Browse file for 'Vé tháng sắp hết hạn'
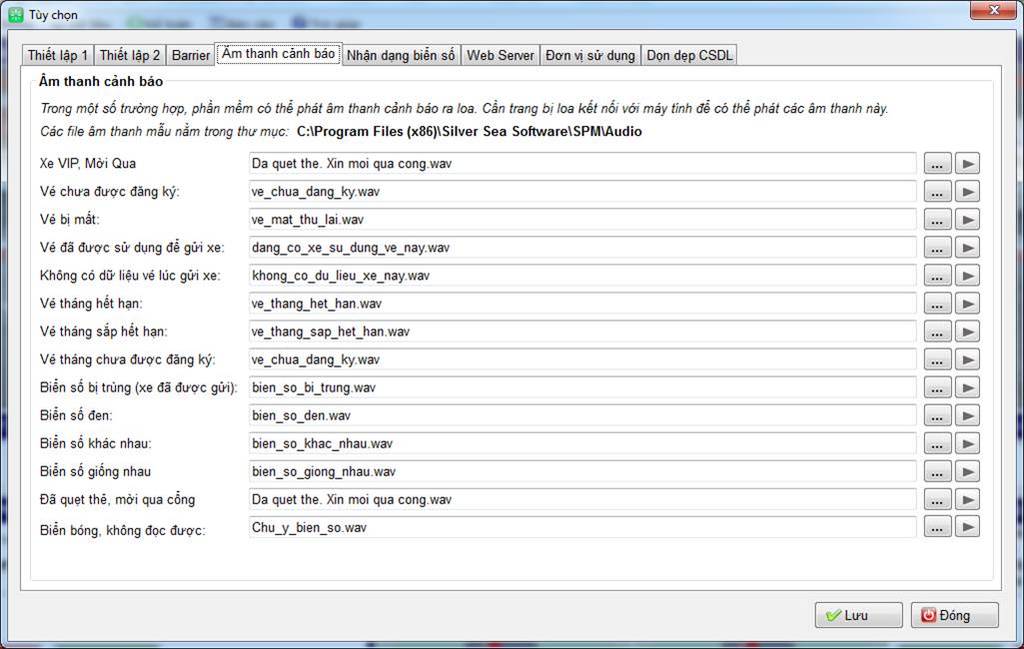This screenshot has width=1024, height=649. (937, 331)
